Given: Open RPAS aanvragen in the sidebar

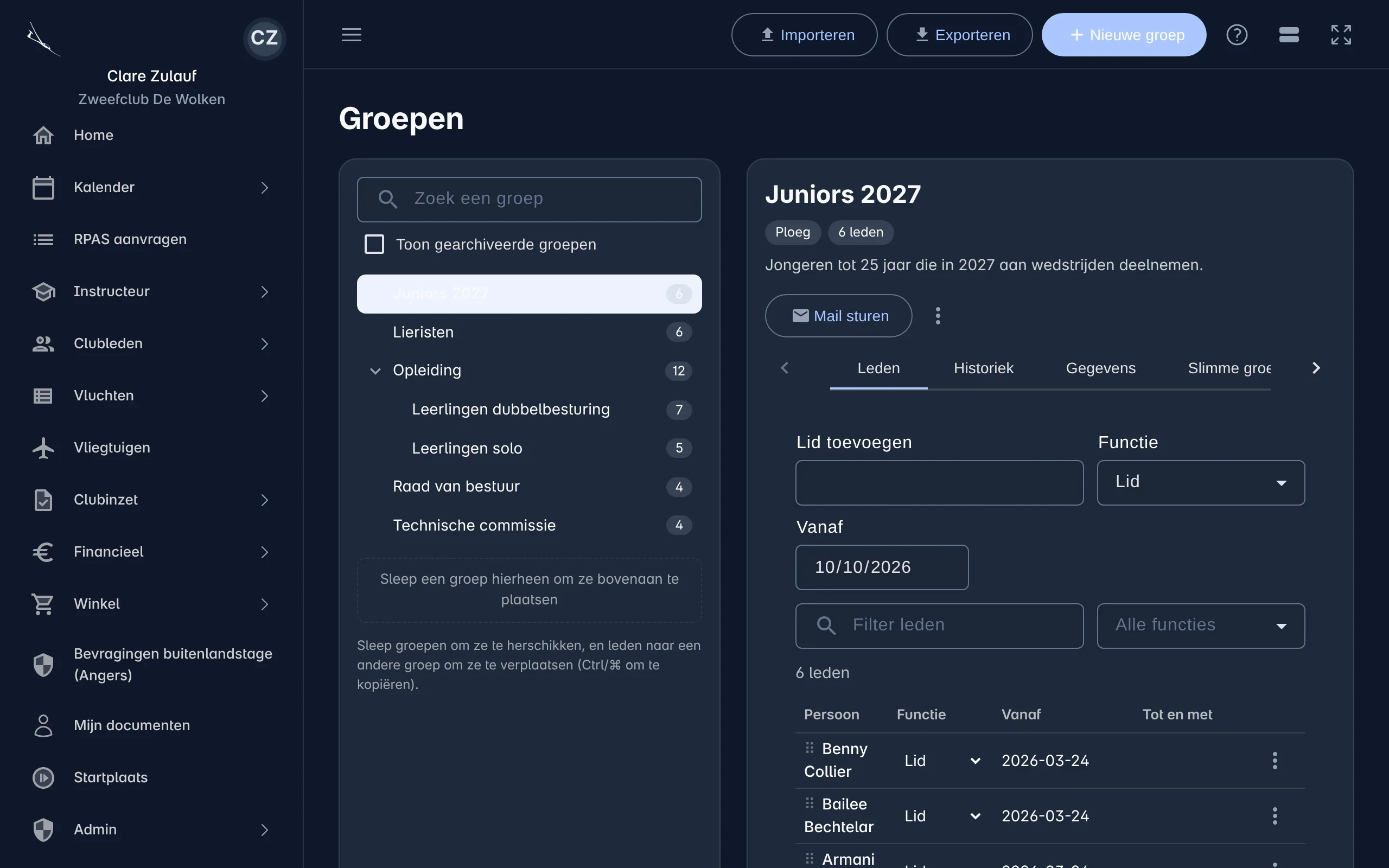Looking at the screenshot, I should [151, 239].
